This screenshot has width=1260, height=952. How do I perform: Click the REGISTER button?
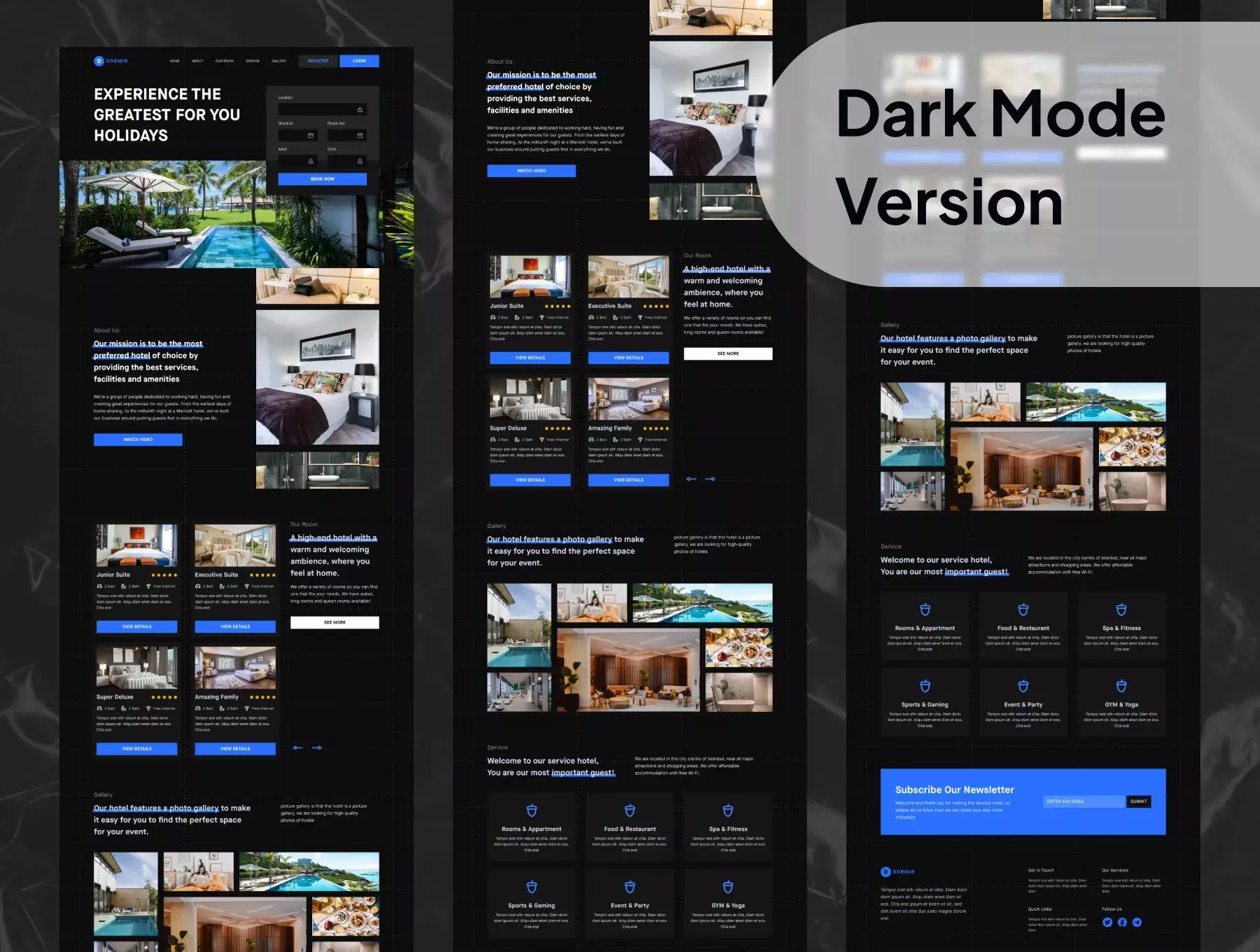(x=318, y=61)
